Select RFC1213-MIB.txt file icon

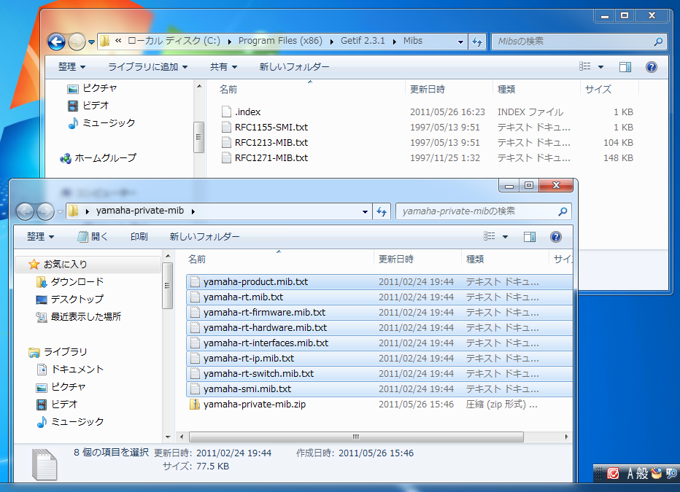coord(226,142)
